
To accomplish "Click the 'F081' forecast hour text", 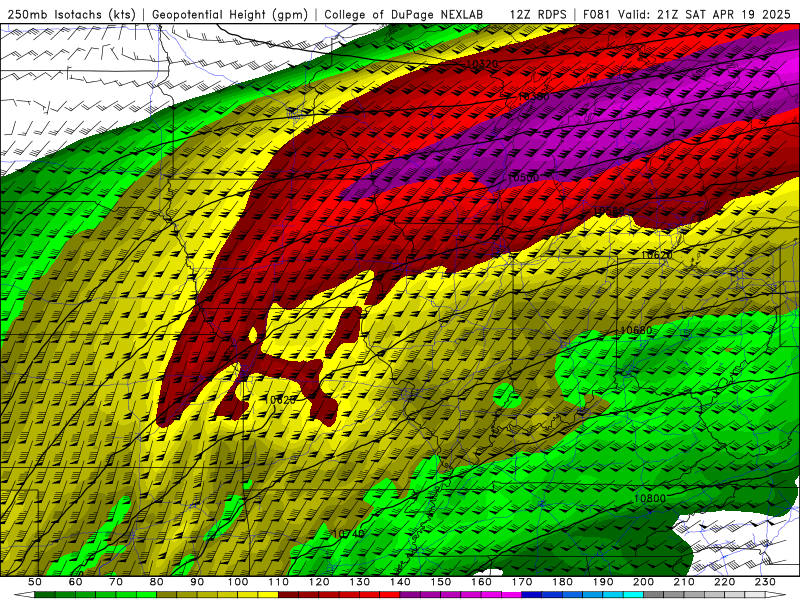I will (597, 15).
